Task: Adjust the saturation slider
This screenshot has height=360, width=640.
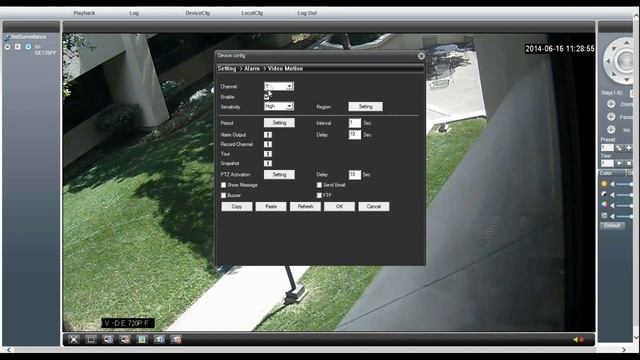Action: (x=624, y=206)
